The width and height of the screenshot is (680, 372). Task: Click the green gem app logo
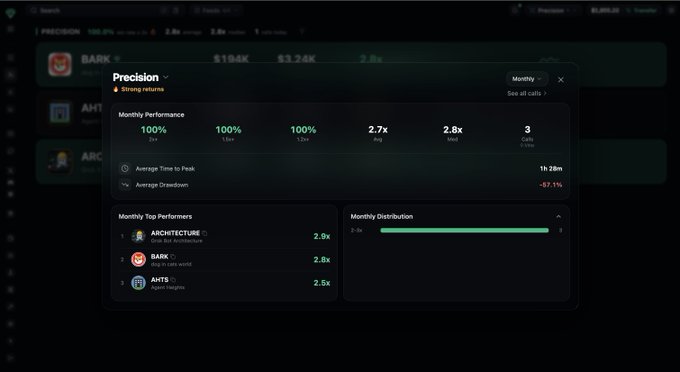pos(10,13)
